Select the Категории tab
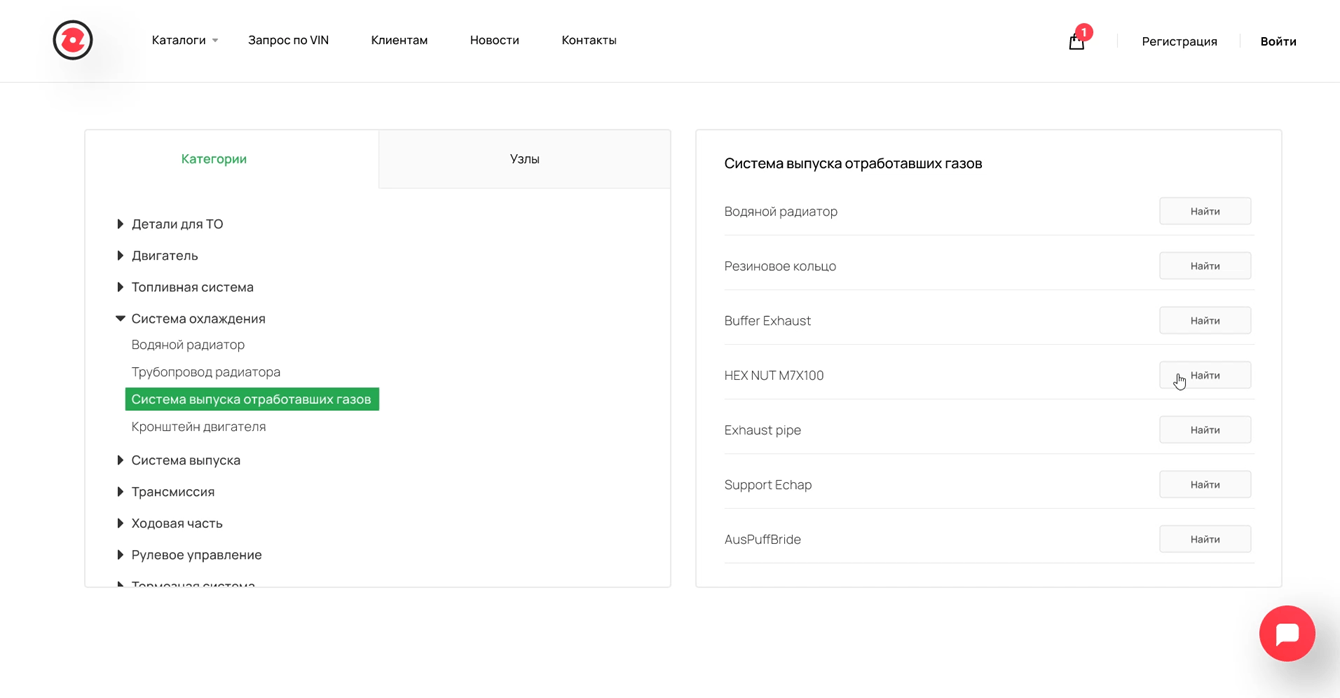This screenshot has width=1340, height=698. pos(214,159)
